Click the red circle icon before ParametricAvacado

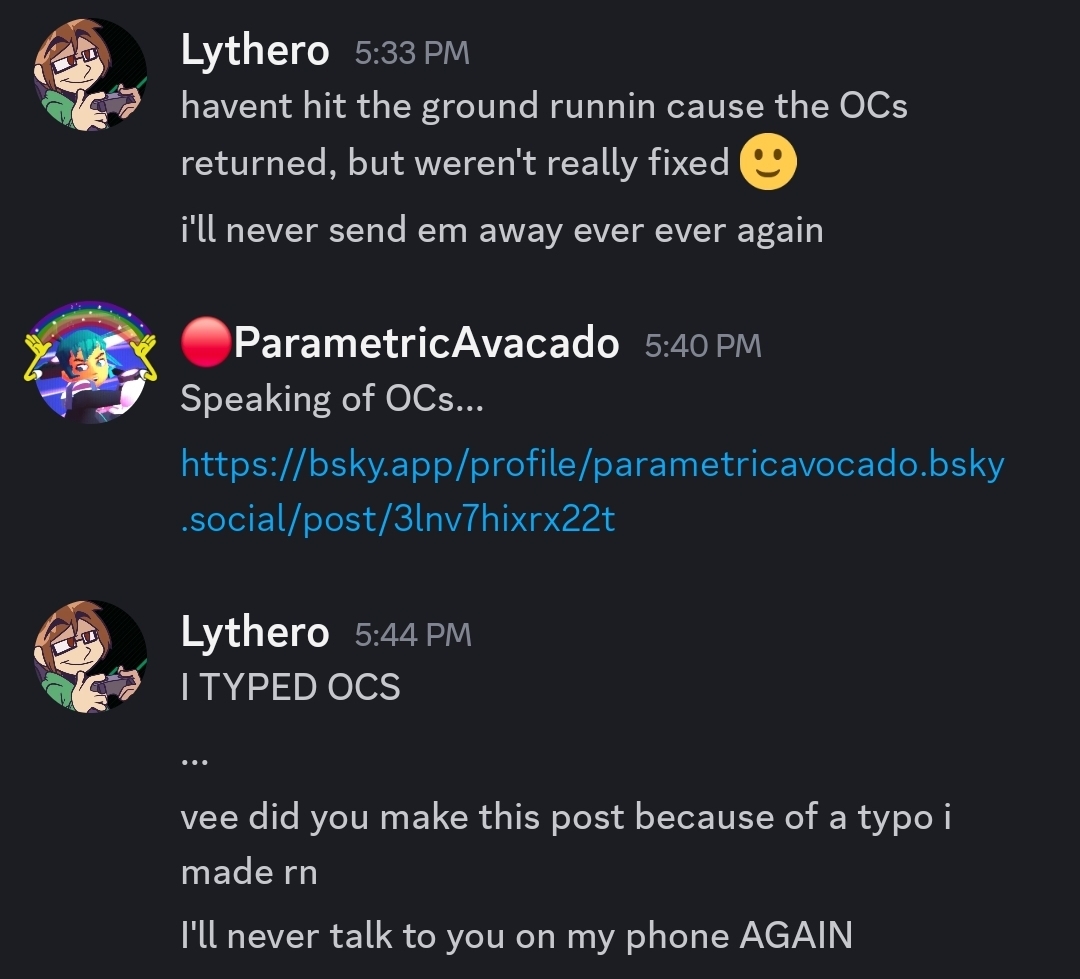point(206,343)
